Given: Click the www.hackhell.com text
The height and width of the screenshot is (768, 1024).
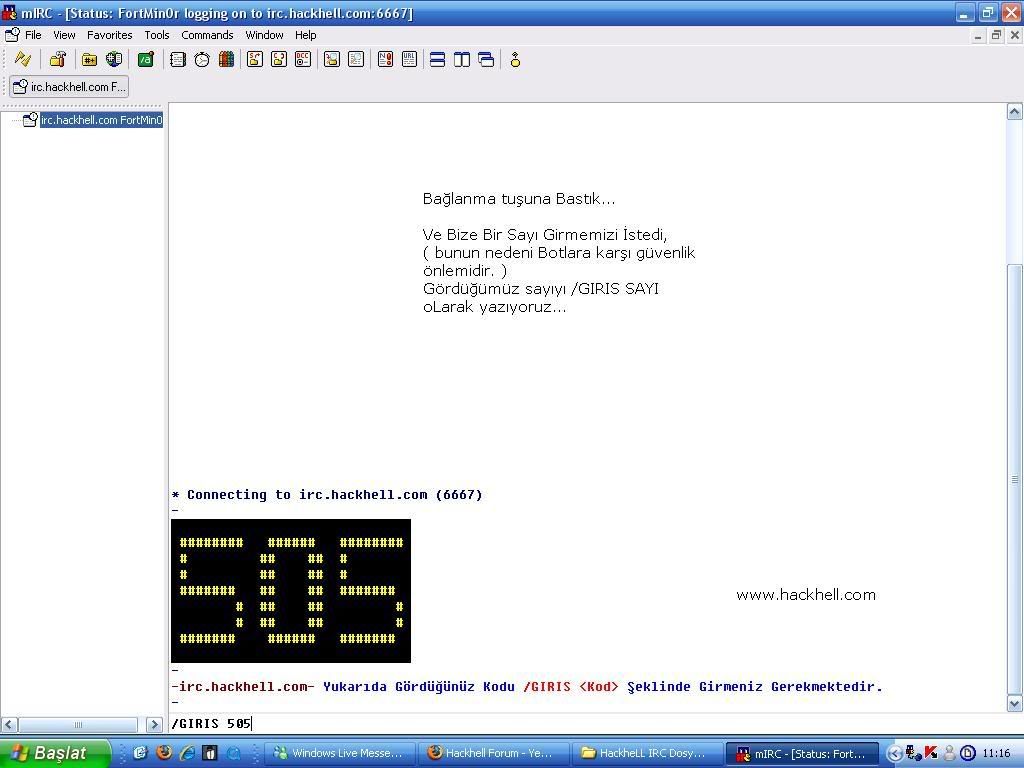Looking at the screenshot, I should click(806, 594).
